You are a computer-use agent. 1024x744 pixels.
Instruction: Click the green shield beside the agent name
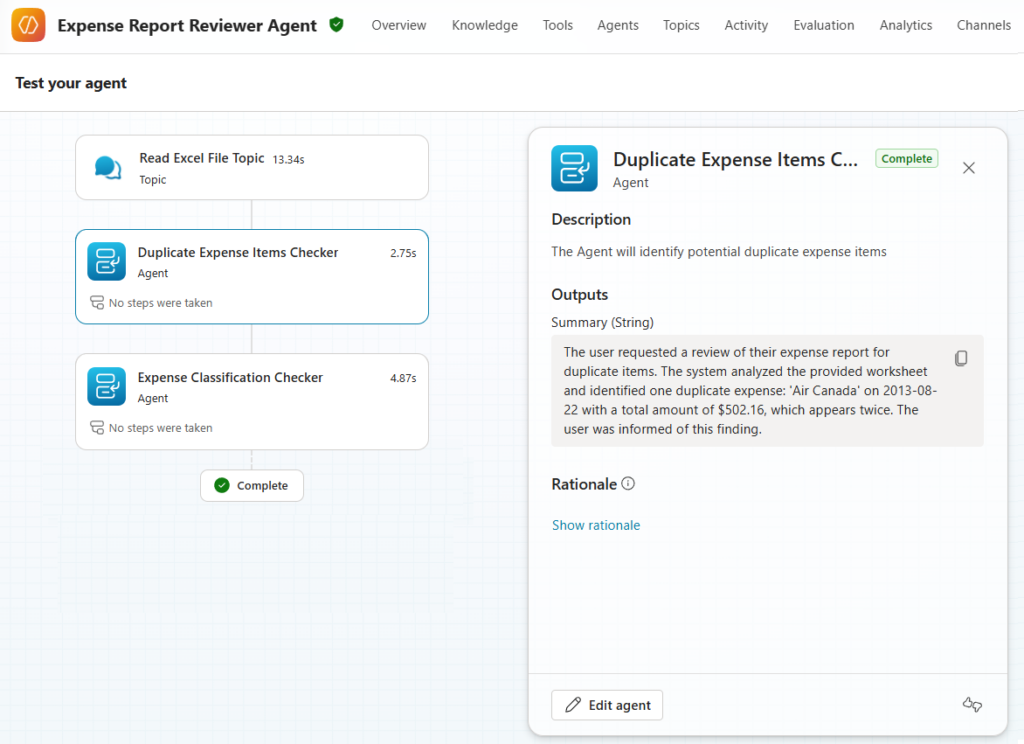tap(336, 24)
